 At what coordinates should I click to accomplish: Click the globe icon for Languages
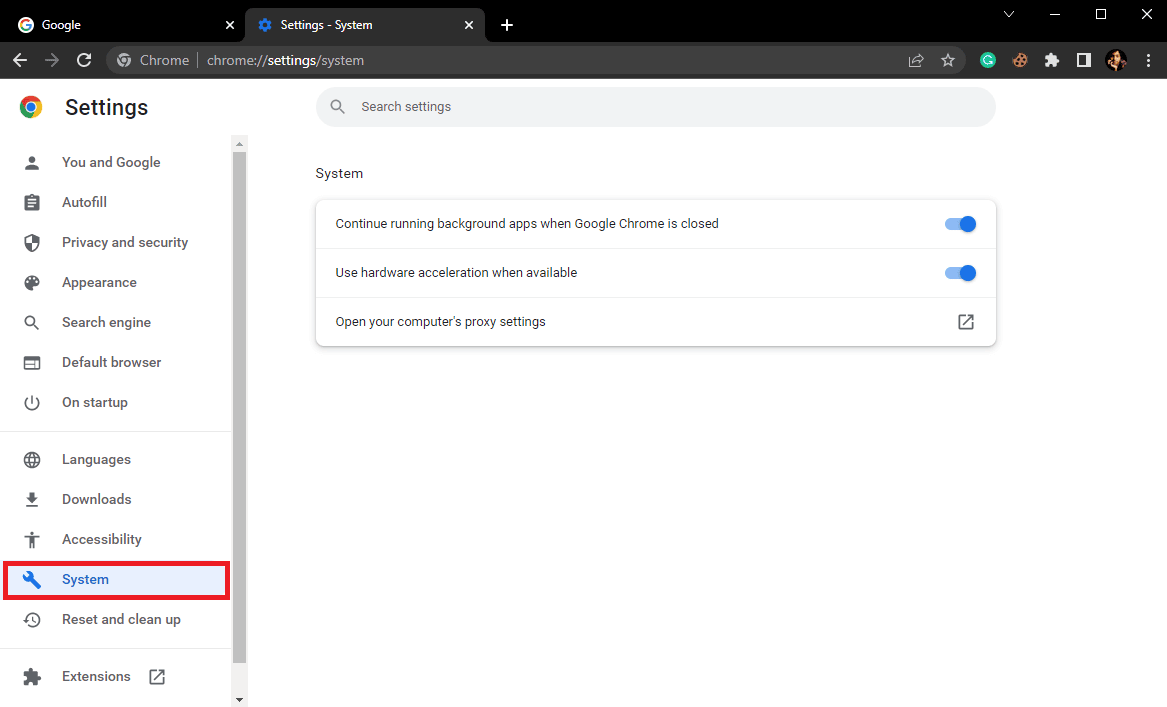pyautogui.click(x=32, y=460)
